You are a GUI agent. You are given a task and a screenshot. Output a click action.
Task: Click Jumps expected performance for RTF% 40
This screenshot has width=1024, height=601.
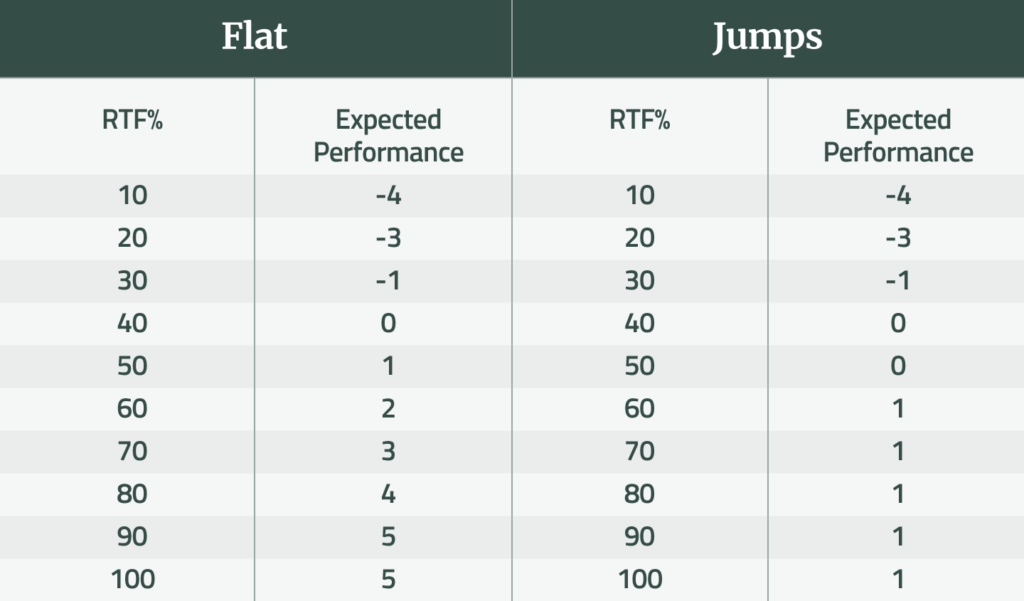(898, 323)
